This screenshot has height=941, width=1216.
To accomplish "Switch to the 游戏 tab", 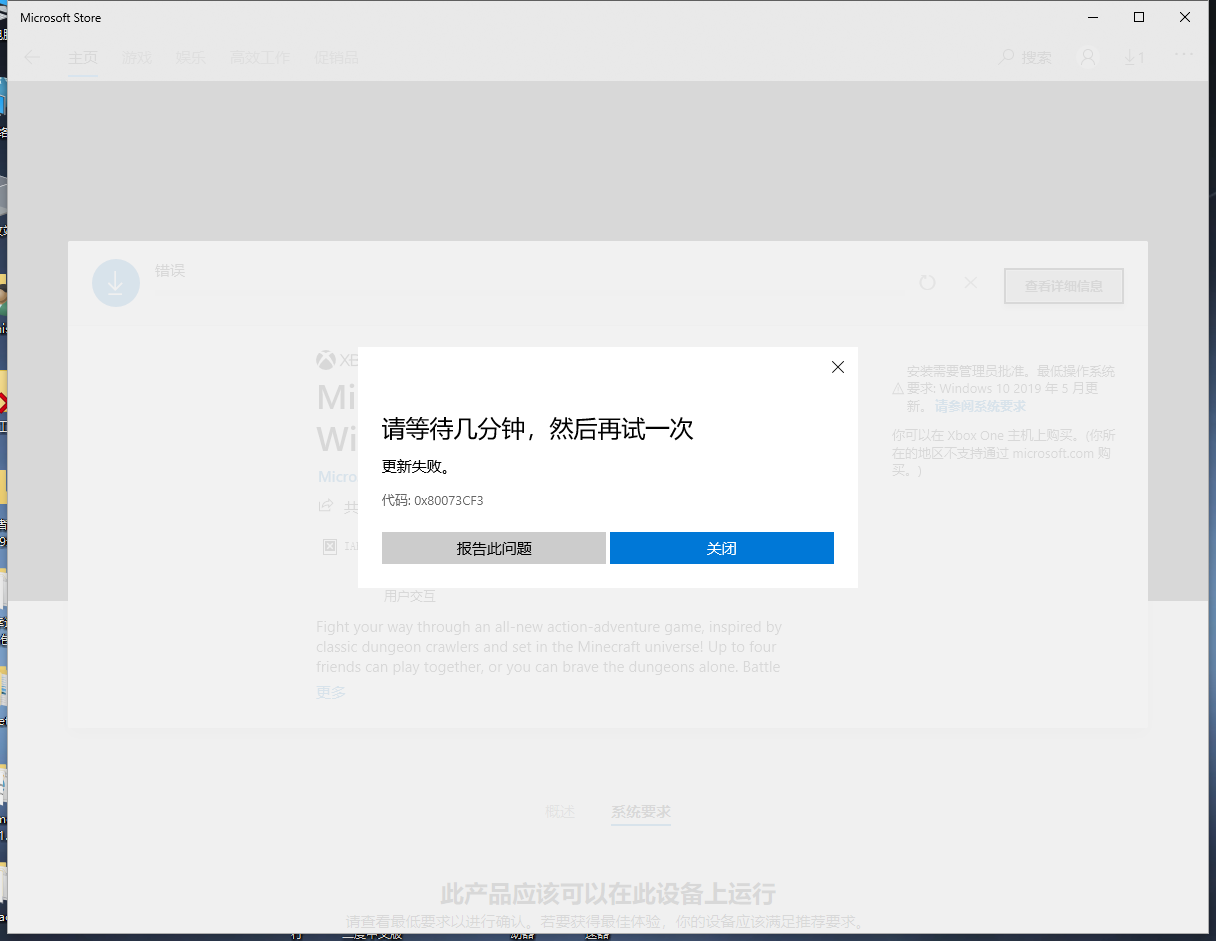I will [x=137, y=57].
